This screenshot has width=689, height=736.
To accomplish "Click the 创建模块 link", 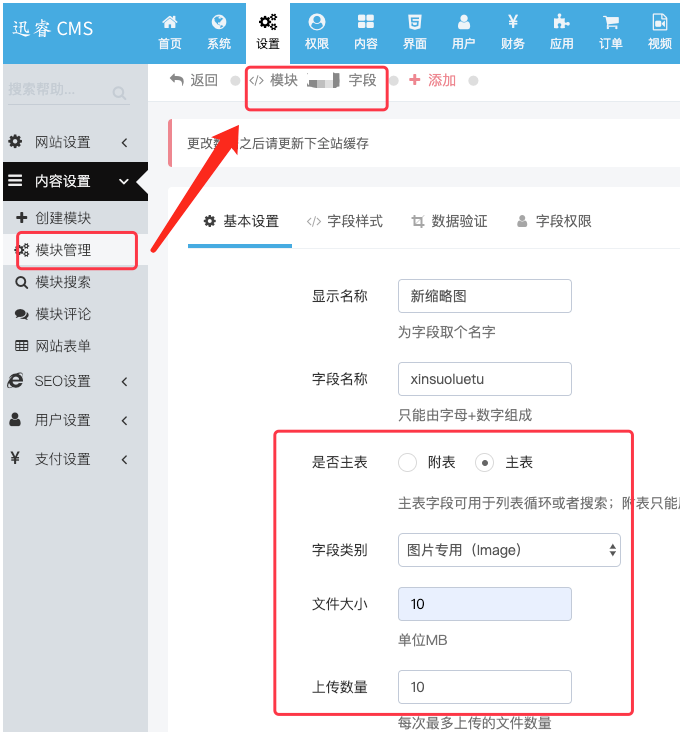I will (63, 218).
